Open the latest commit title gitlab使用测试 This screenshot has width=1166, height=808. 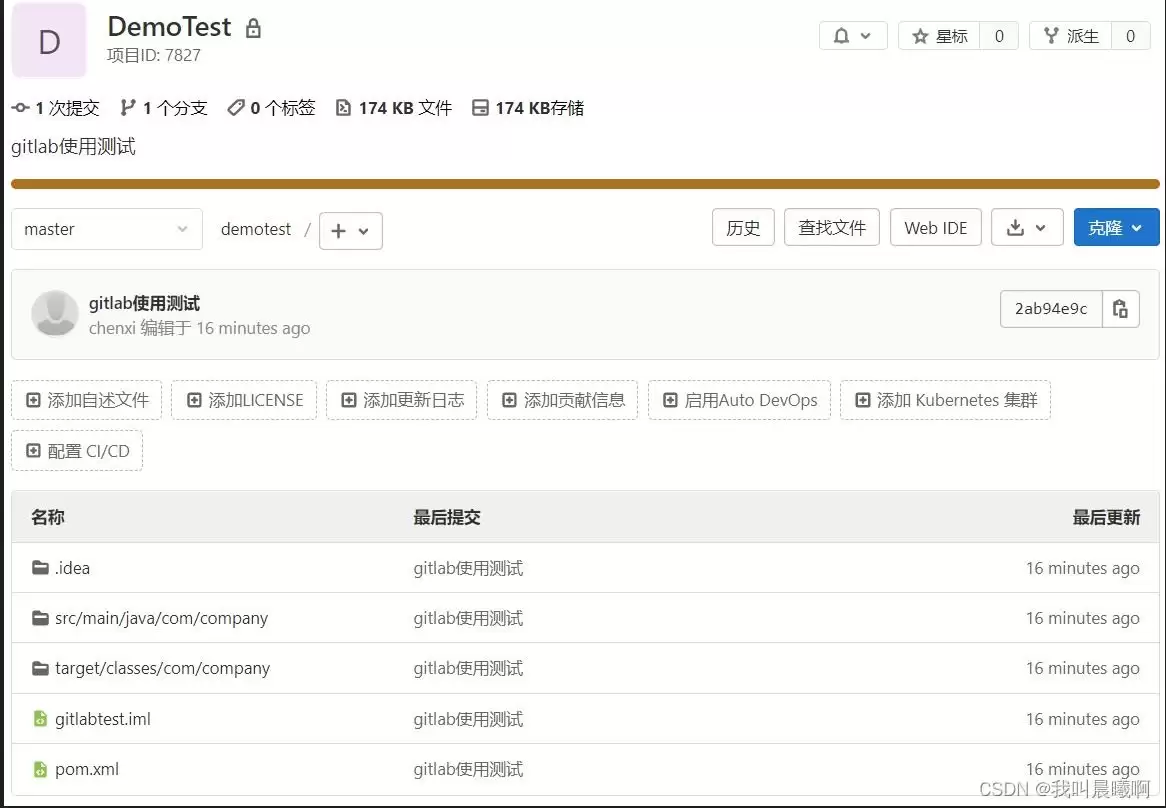point(144,303)
